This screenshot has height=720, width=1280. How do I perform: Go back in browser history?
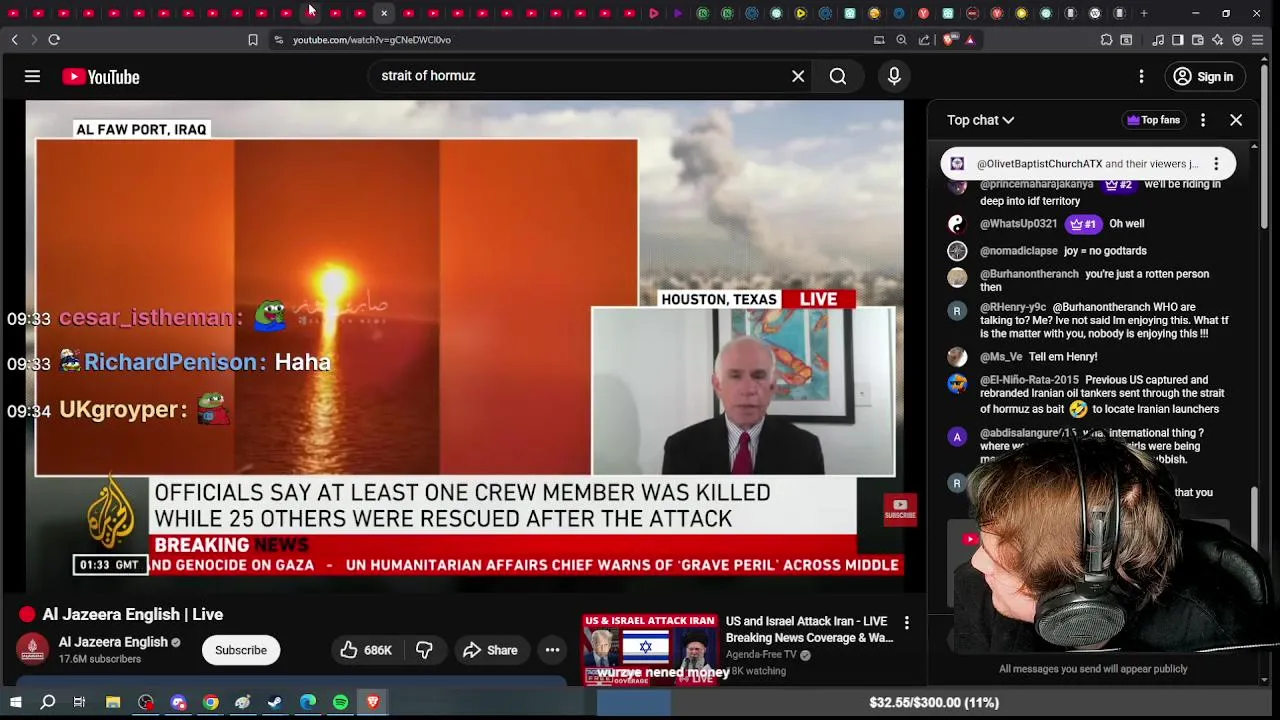click(x=14, y=40)
